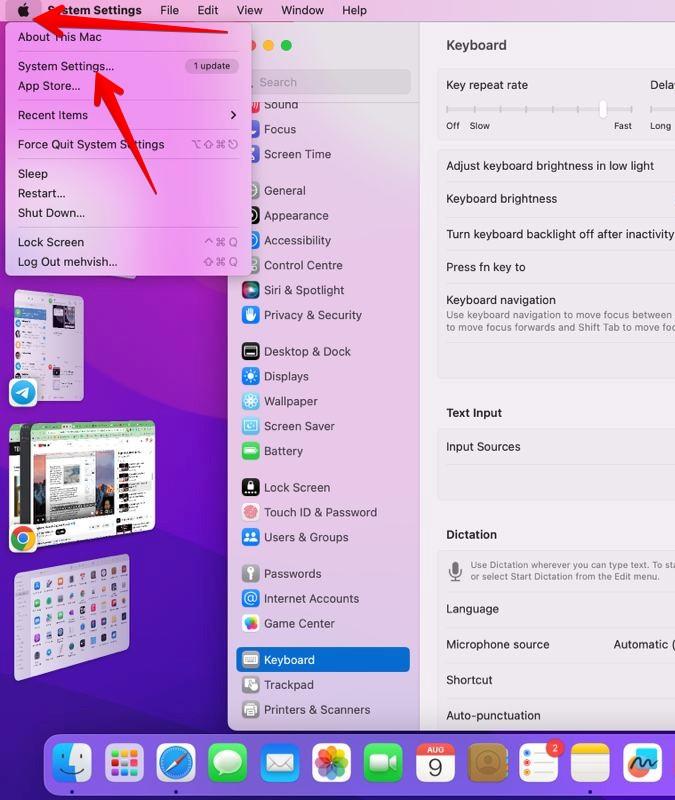Click Press fn key to row
This screenshot has width=675, height=800.
(x=556, y=267)
